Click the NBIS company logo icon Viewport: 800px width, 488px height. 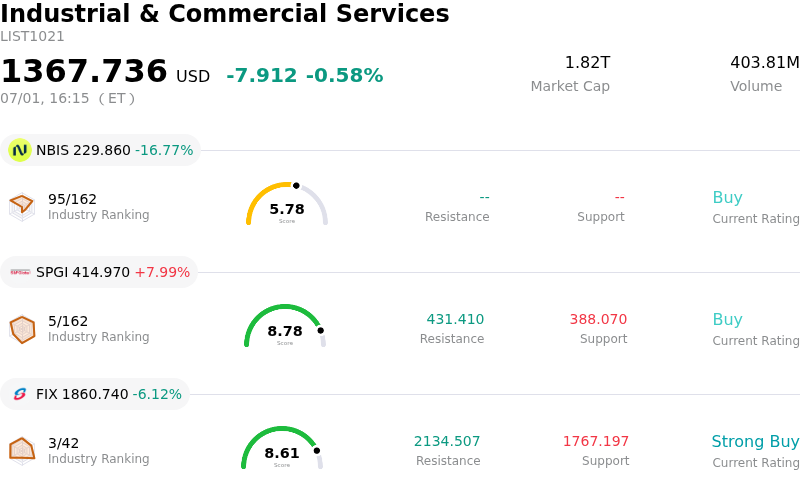pos(20,150)
